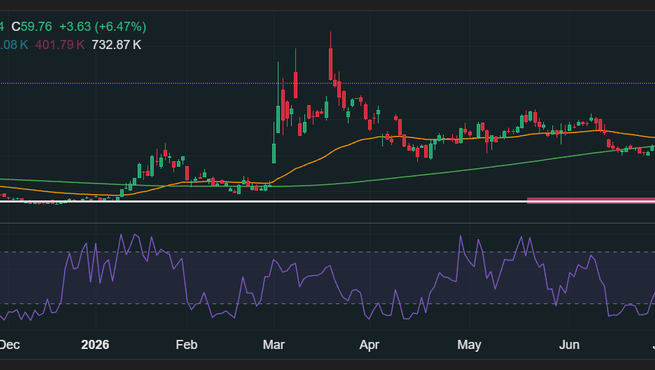Select the Apr label on the time axis

[x=369, y=345]
